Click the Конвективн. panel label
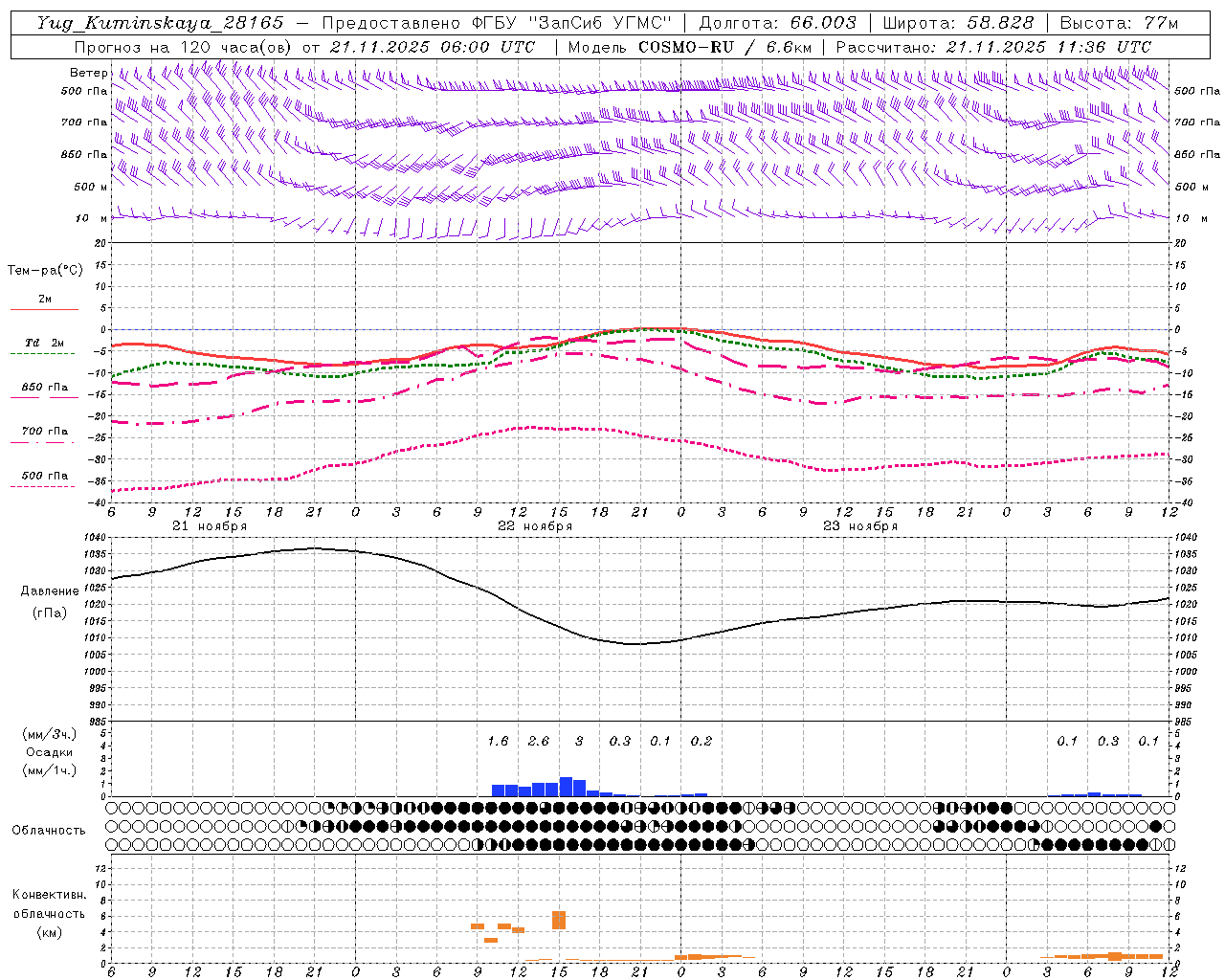Image resolution: width=1225 pixels, height=980 pixels. pyautogui.click(x=49, y=895)
